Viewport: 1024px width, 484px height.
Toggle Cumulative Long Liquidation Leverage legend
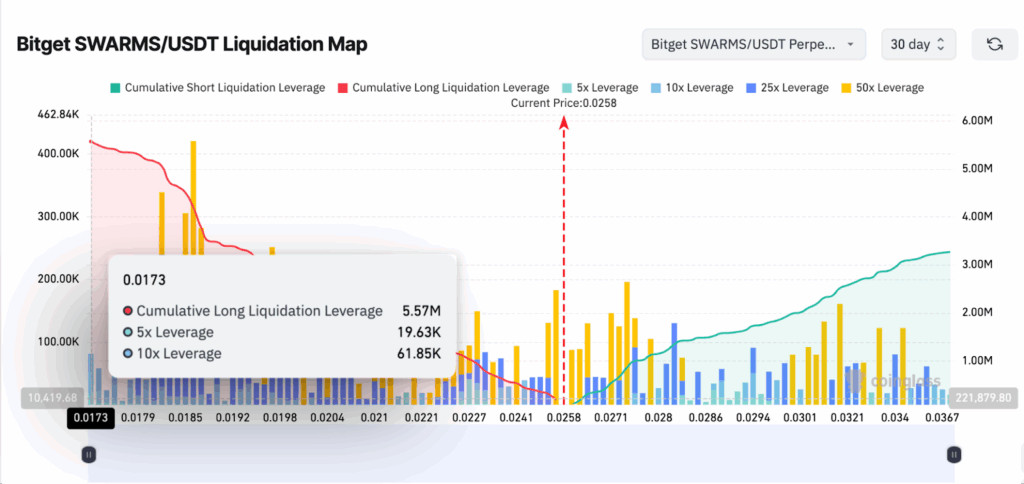pyautogui.click(x=443, y=88)
